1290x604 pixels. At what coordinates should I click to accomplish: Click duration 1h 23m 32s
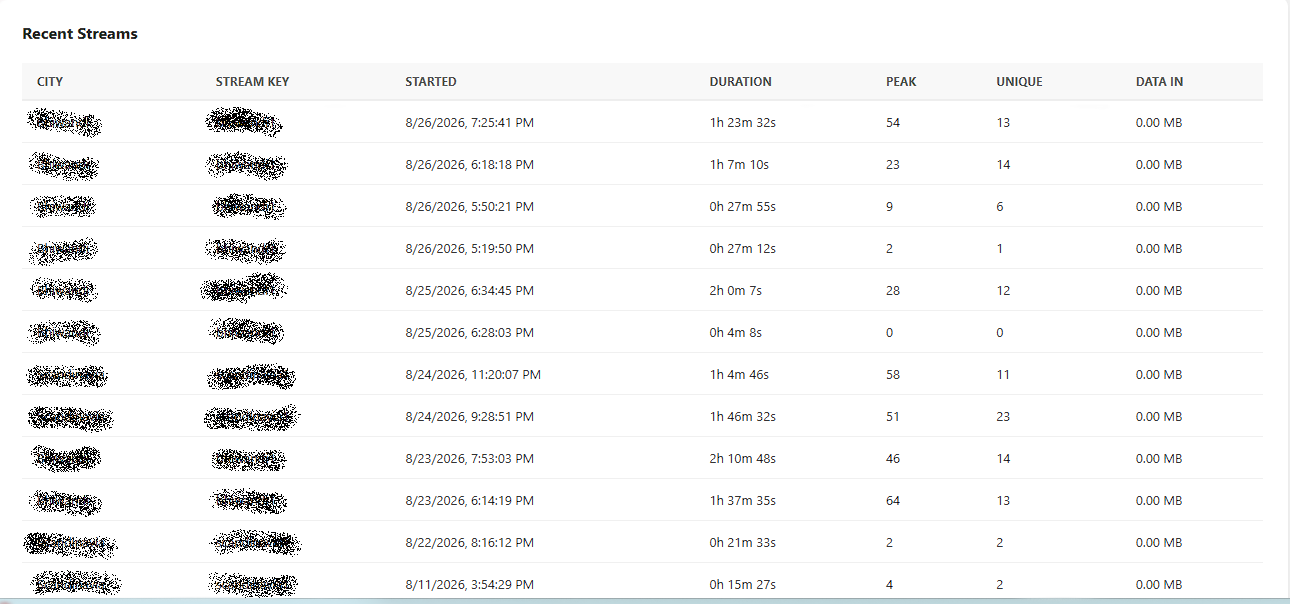pyautogui.click(x=743, y=123)
